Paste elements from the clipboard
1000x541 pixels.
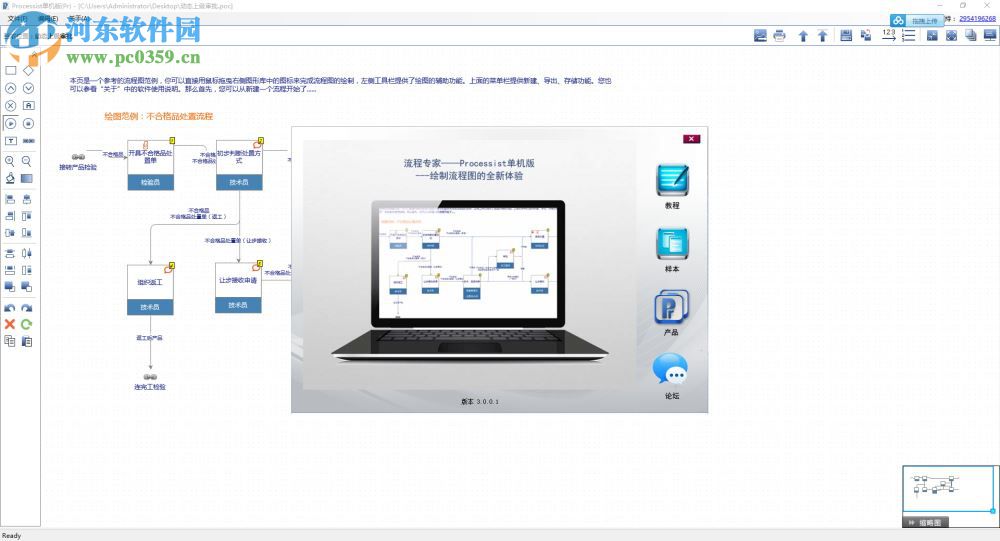coord(27,341)
